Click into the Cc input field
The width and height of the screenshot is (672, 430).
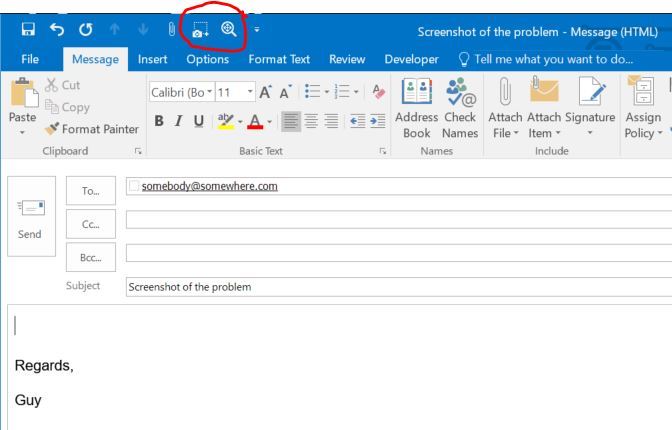click(x=399, y=220)
